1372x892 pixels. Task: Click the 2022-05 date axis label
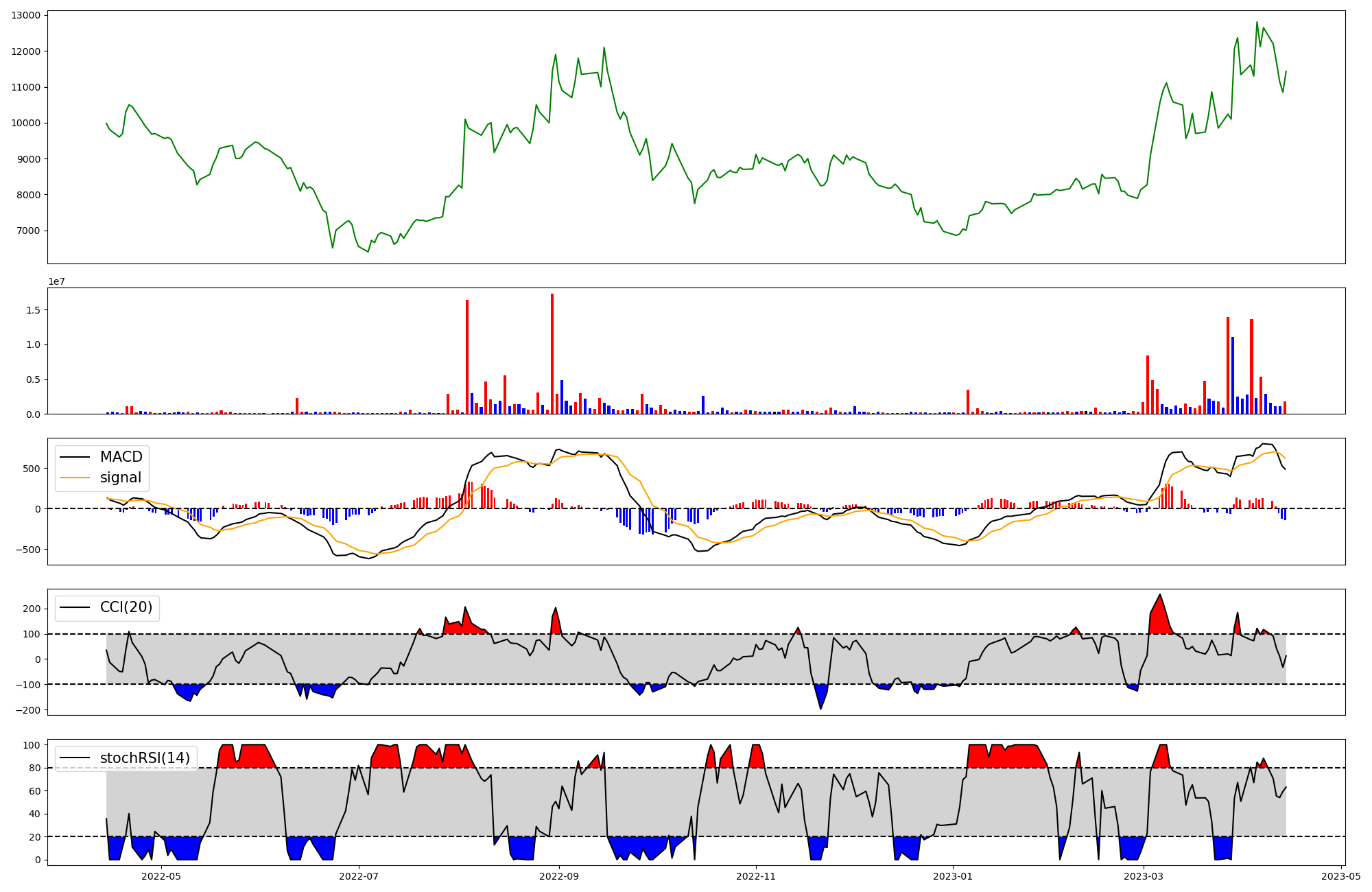[x=161, y=876]
